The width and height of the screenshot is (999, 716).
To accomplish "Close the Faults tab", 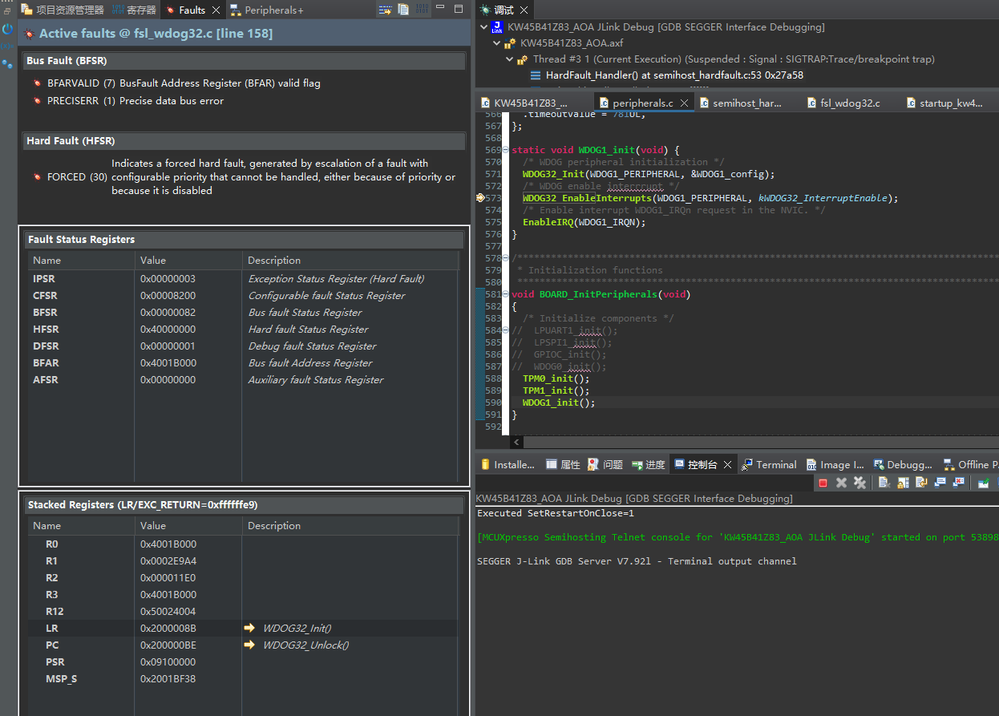I will click(x=216, y=10).
